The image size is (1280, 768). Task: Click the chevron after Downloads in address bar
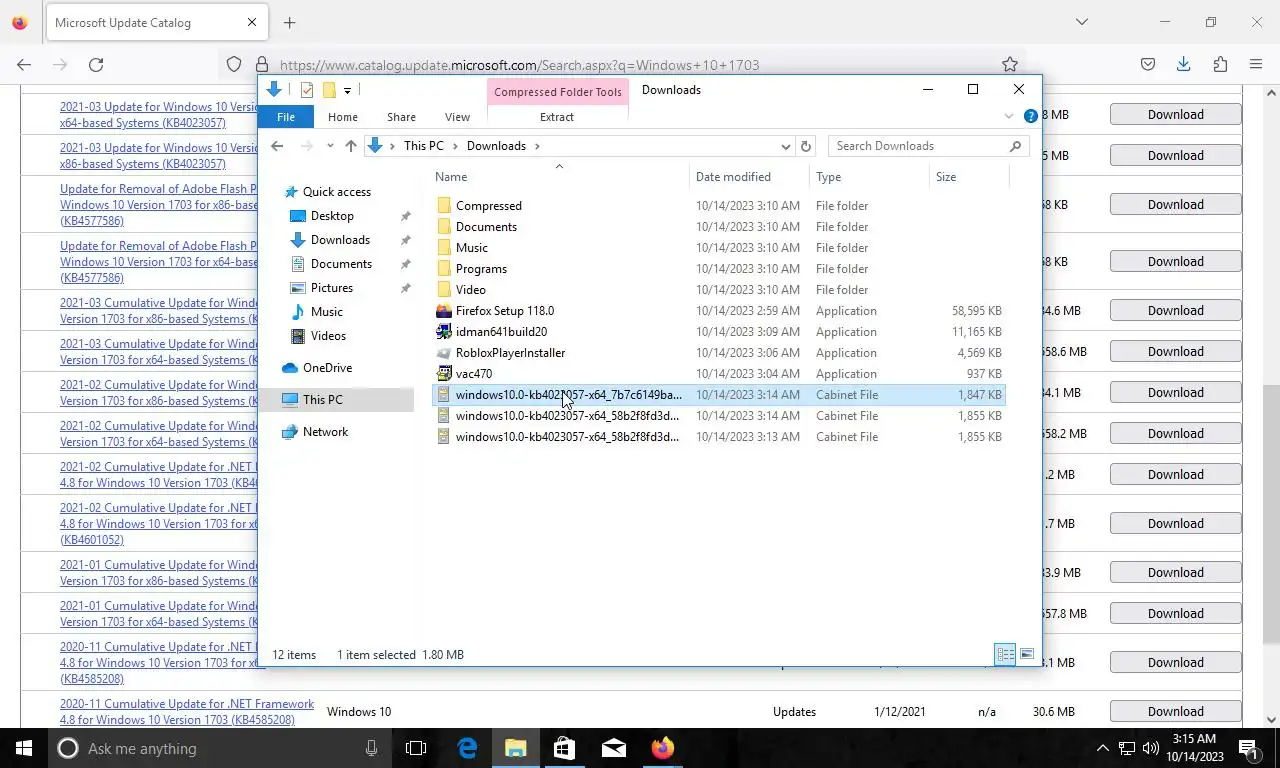[537, 146]
